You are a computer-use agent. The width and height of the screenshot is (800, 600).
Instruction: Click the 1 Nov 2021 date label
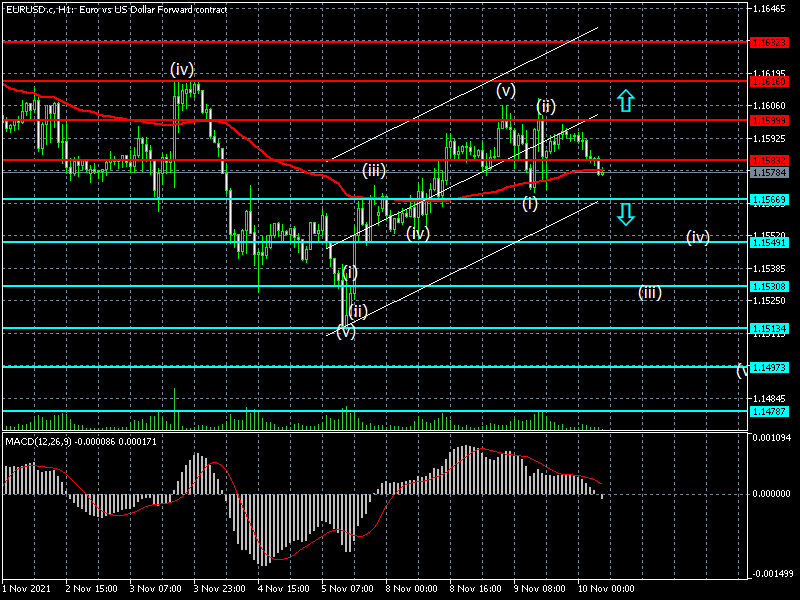pyautogui.click(x=27, y=590)
